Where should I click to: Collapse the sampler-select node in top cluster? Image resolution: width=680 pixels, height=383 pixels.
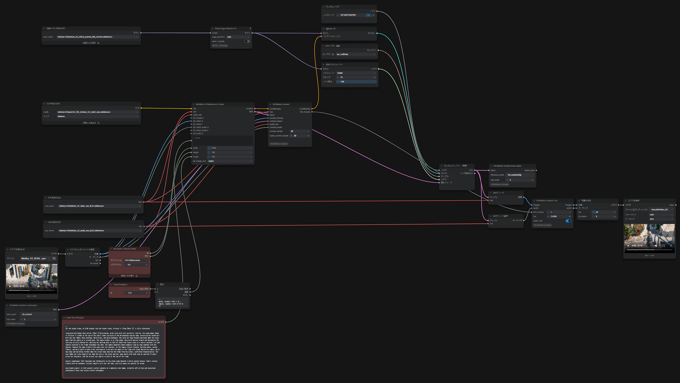(324, 46)
